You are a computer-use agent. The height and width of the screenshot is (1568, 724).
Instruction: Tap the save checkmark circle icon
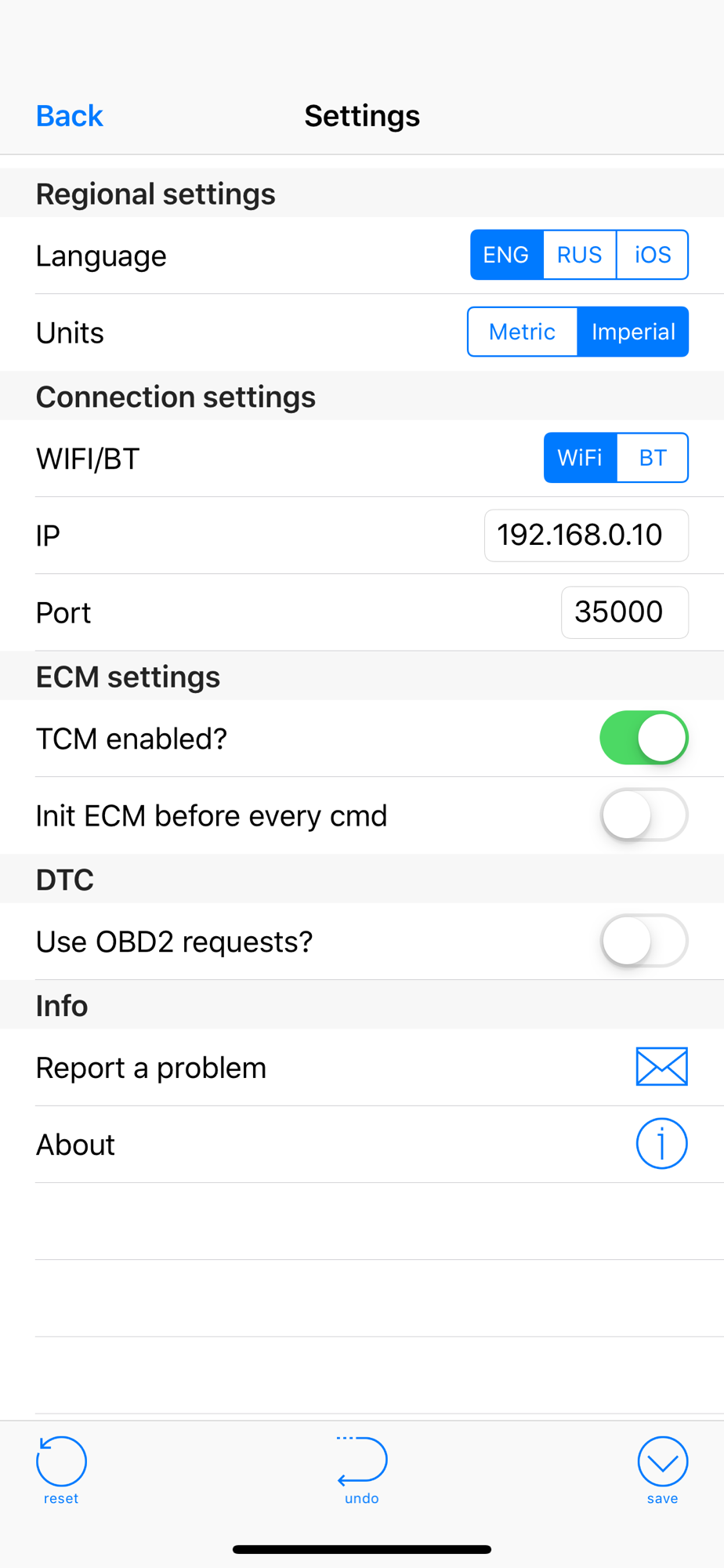[663, 1461]
